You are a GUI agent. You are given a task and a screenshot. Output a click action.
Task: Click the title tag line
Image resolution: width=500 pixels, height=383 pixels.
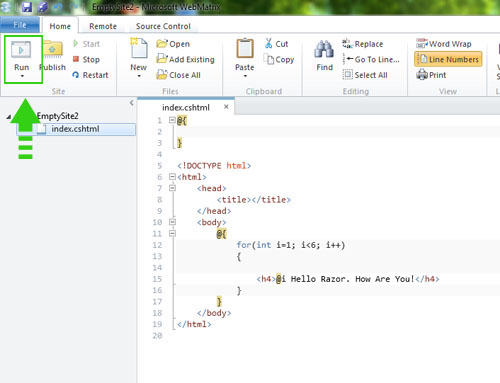point(253,200)
